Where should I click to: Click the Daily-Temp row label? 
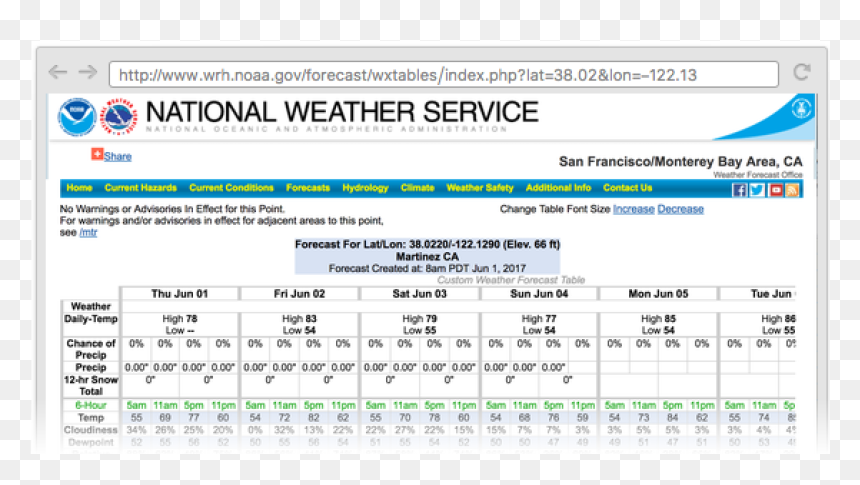point(90,319)
